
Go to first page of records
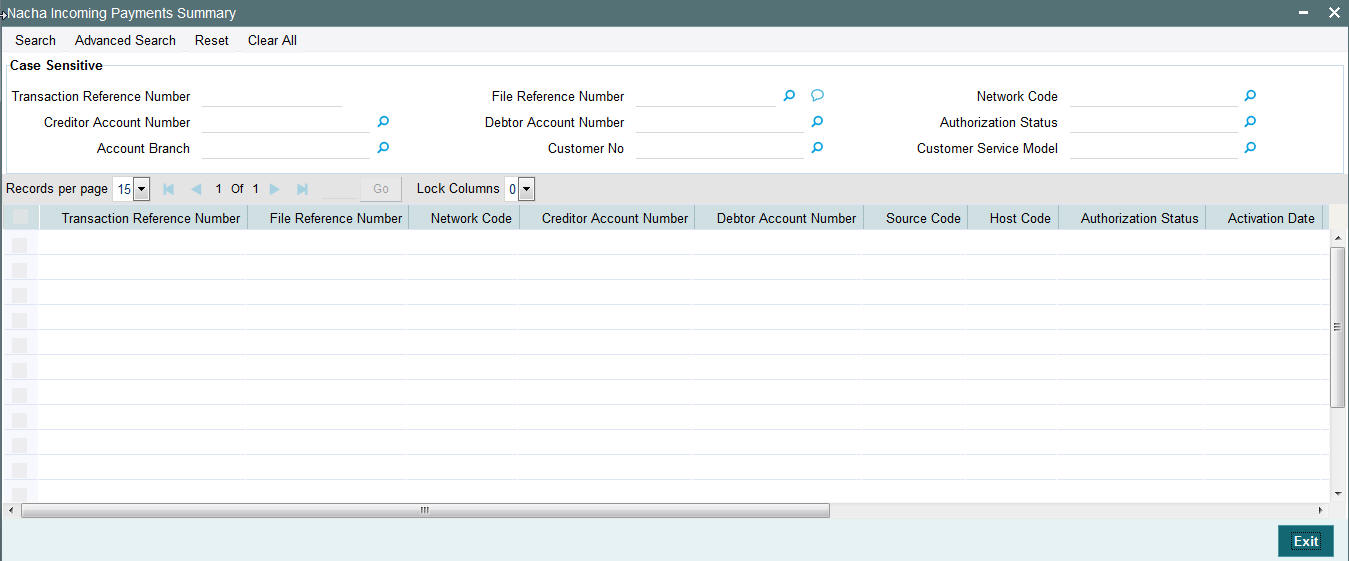pyautogui.click(x=168, y=189)
